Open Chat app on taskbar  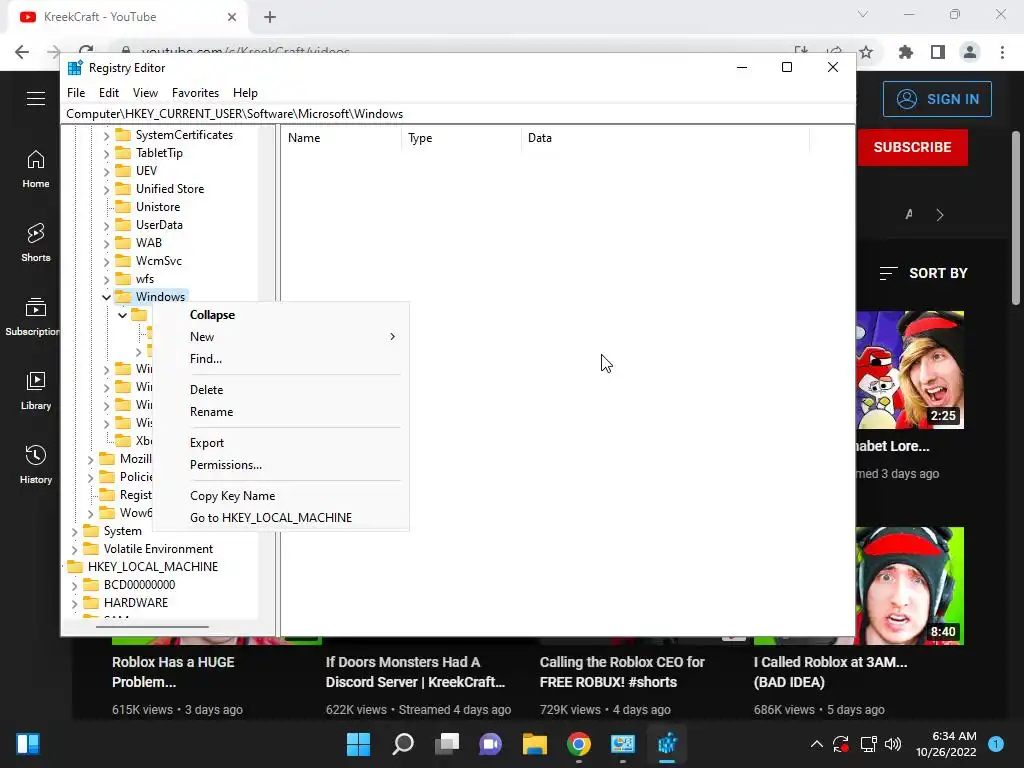point(490,744)
